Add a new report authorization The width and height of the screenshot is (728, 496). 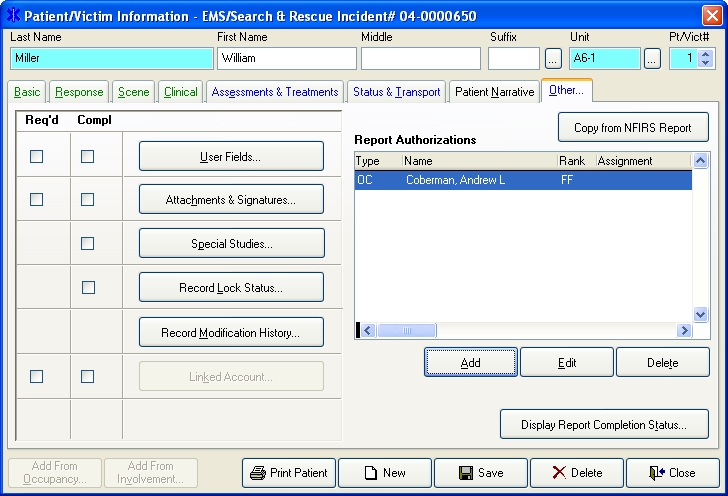[470, 363]
